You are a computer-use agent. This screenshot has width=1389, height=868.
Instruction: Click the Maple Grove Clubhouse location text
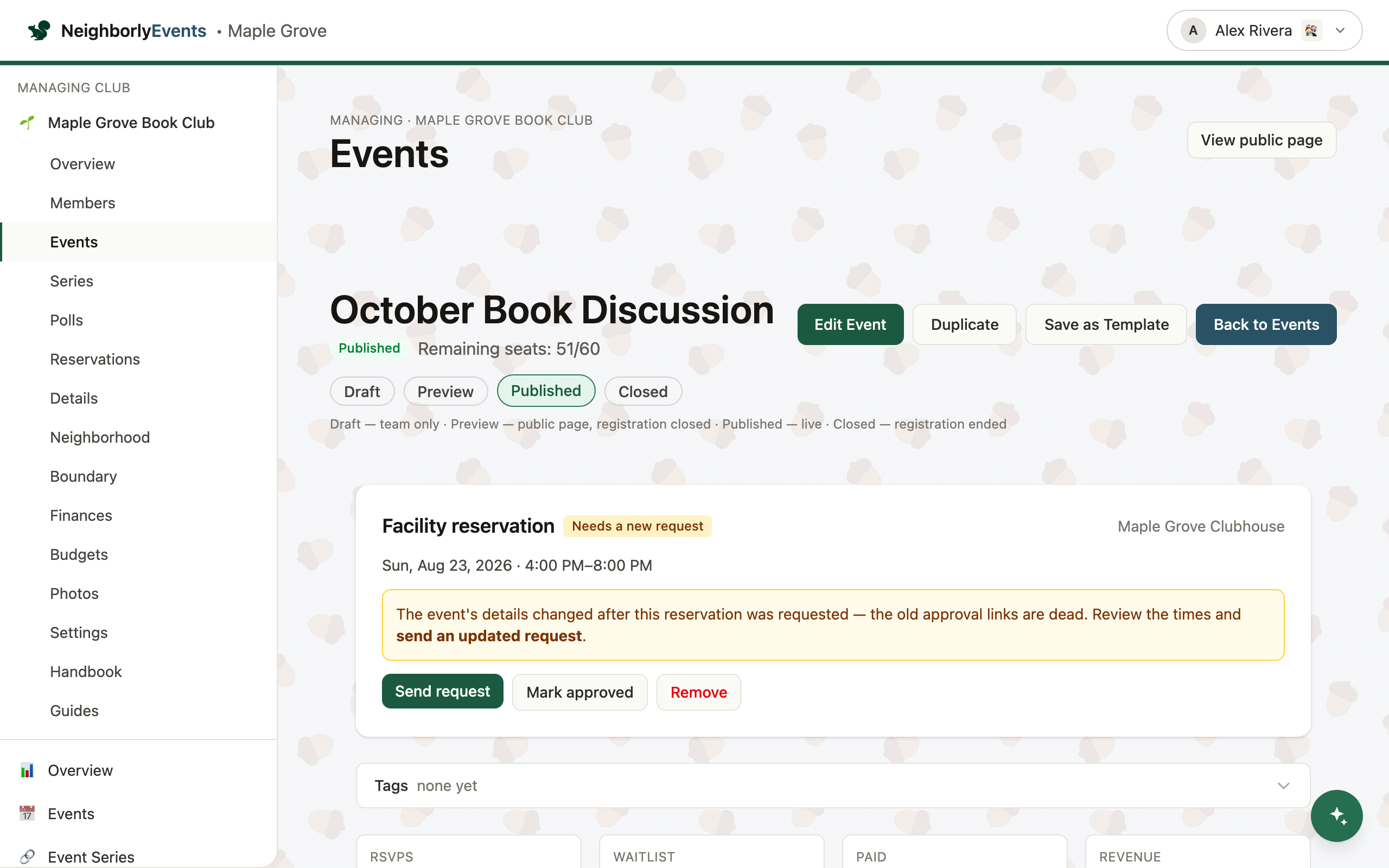click(x=1201, y=526)
